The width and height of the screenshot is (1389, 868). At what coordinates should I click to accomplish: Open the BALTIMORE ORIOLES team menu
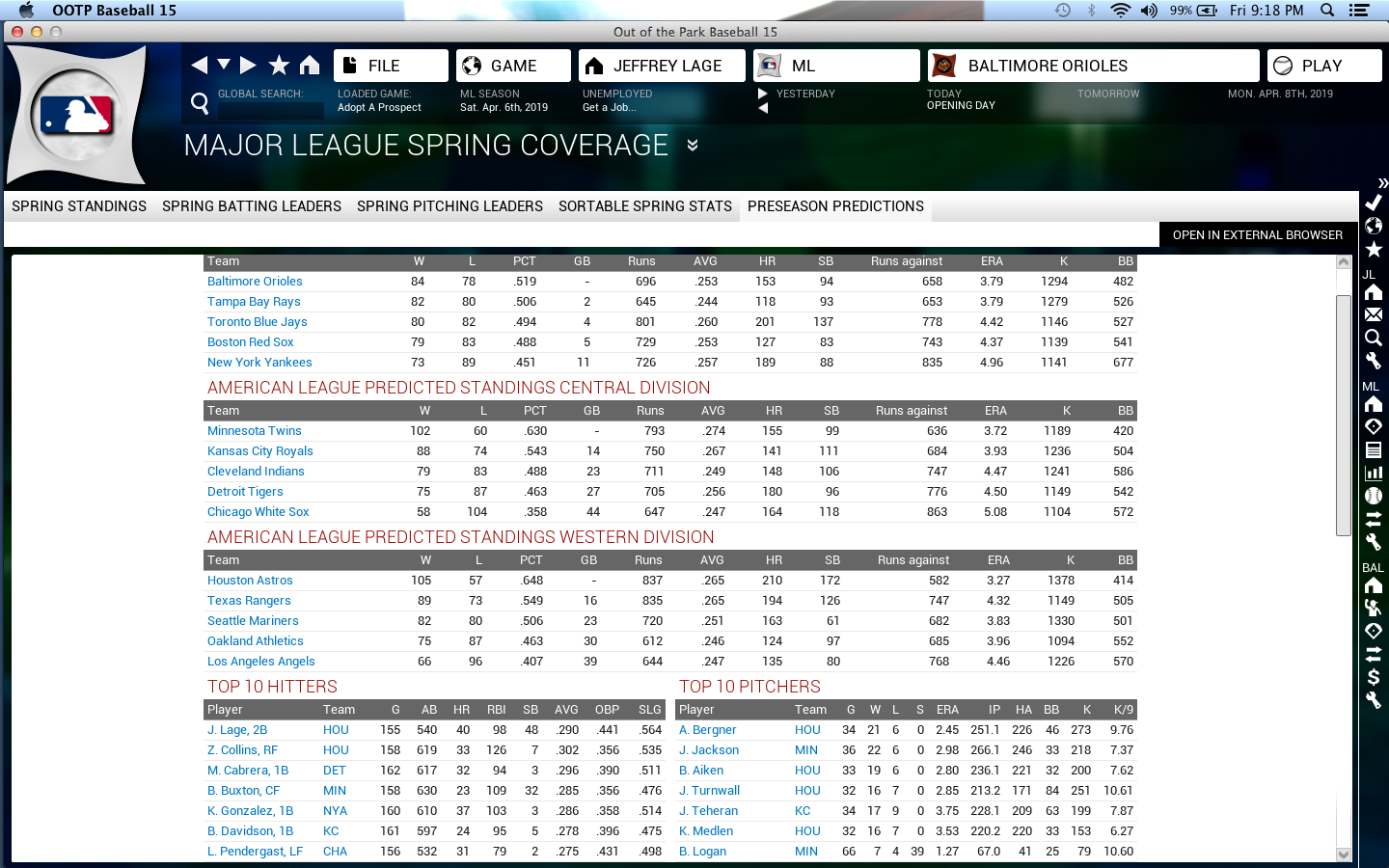point(1094,66)
